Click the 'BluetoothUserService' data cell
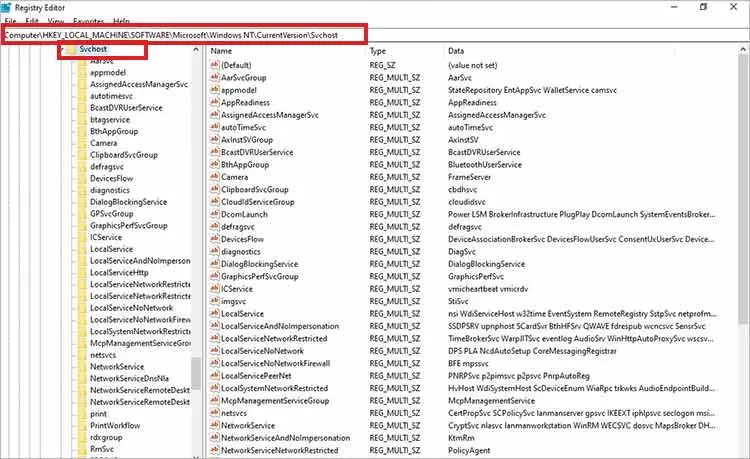 point(485,164)
